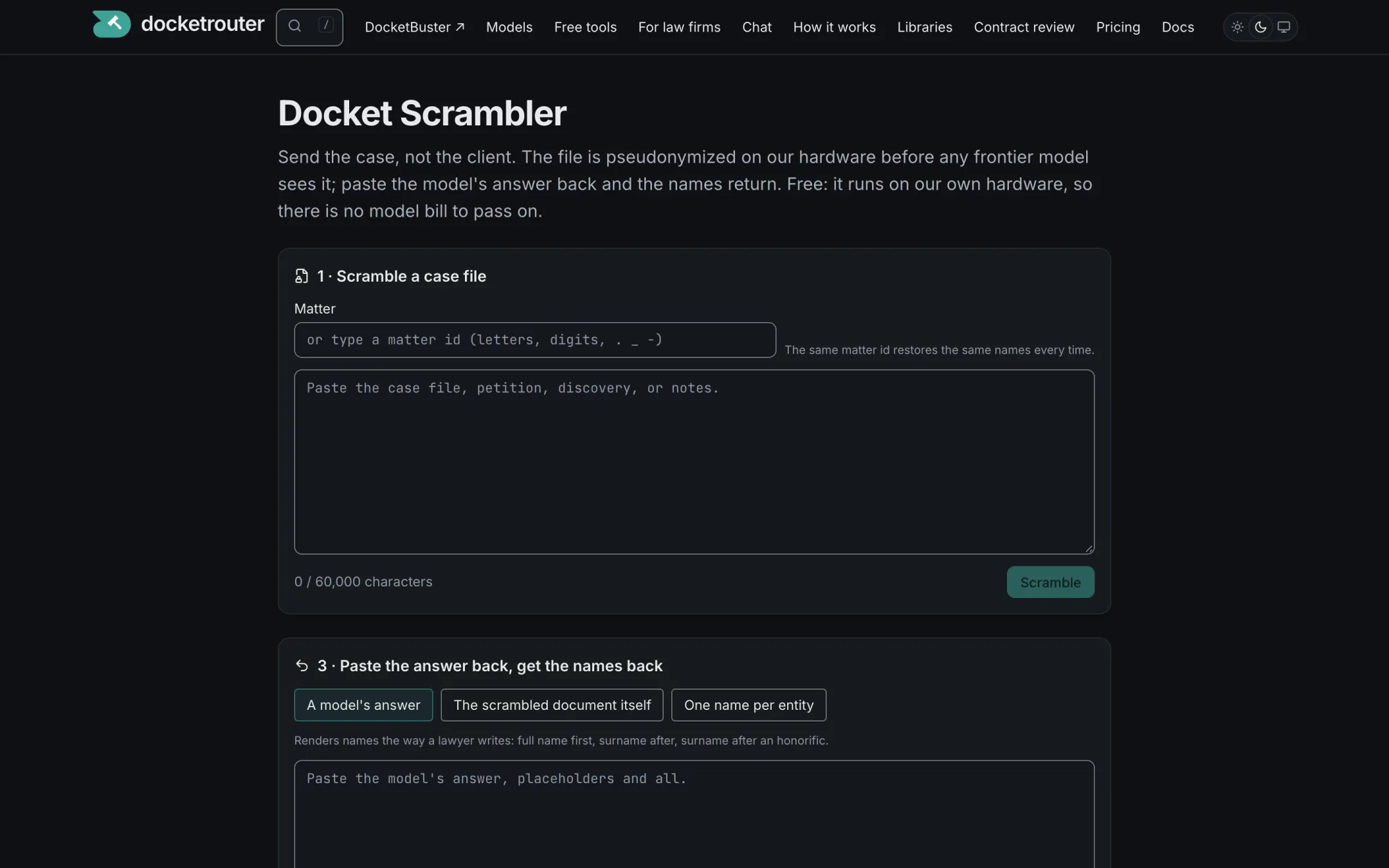Click the scramble file icon beside step 1
Screen dimensions: 1389x868
click(301, 276)
